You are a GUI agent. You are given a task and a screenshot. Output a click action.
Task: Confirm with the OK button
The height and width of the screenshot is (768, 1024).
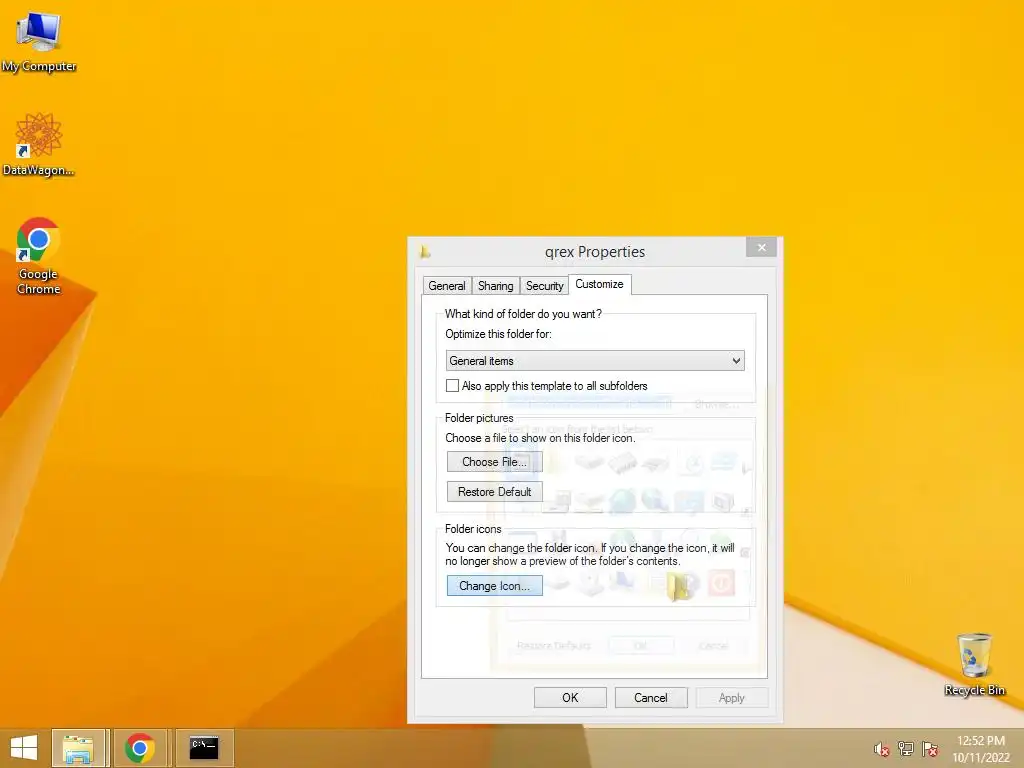[570, 697]
